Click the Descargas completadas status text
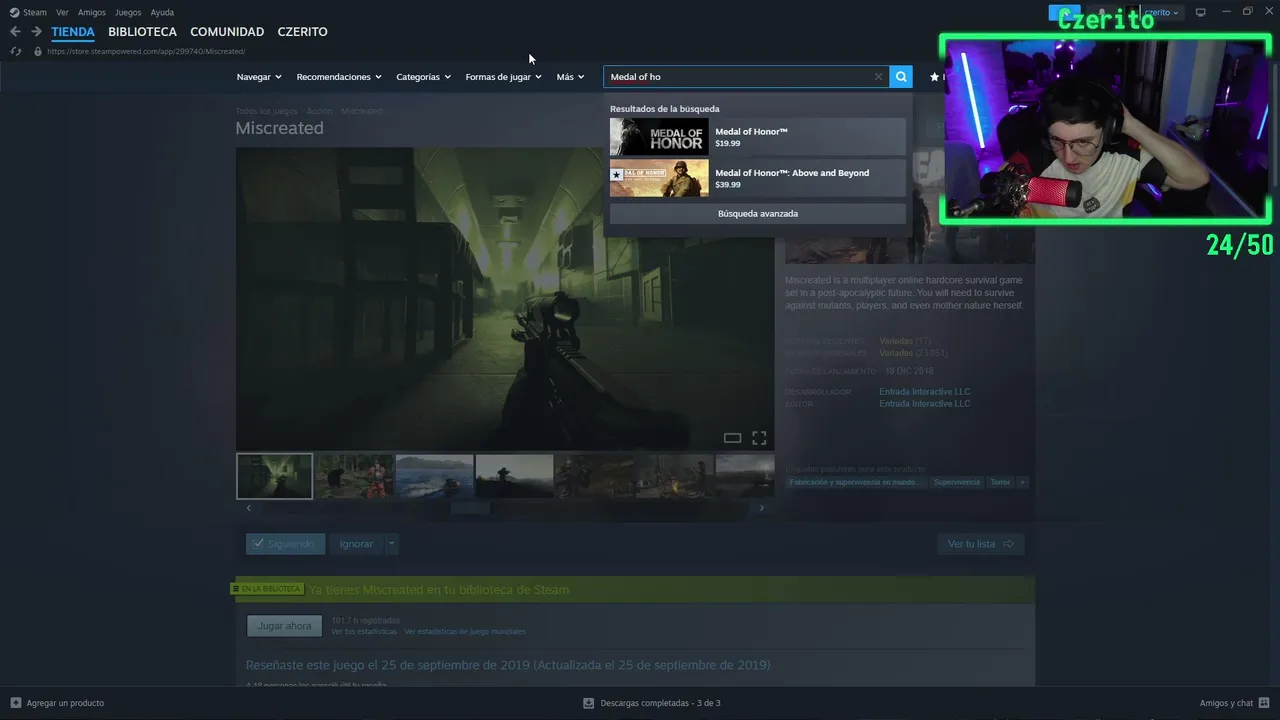The image size is (1280, 720). point(660,703)
